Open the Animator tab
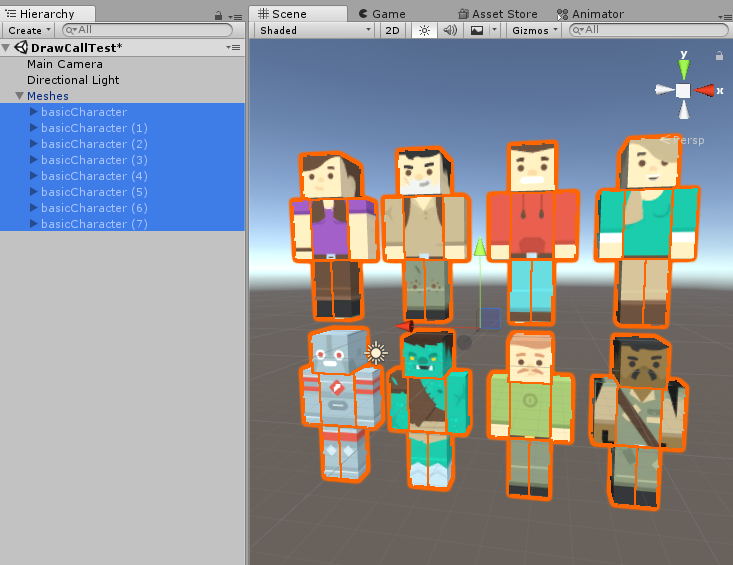Viewport: 733px width, 565px height. [x=590, y=14]
